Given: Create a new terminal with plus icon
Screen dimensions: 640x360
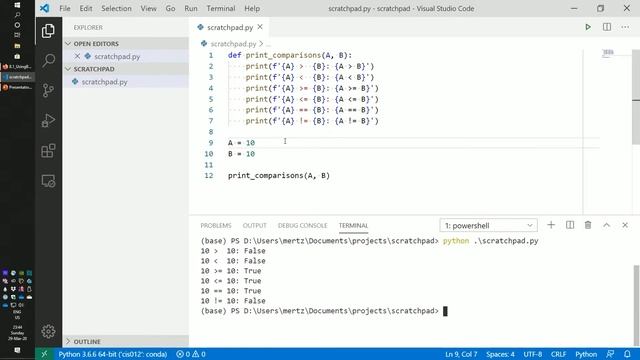Looking at the screenshot, I should click(x=551, y=225).
